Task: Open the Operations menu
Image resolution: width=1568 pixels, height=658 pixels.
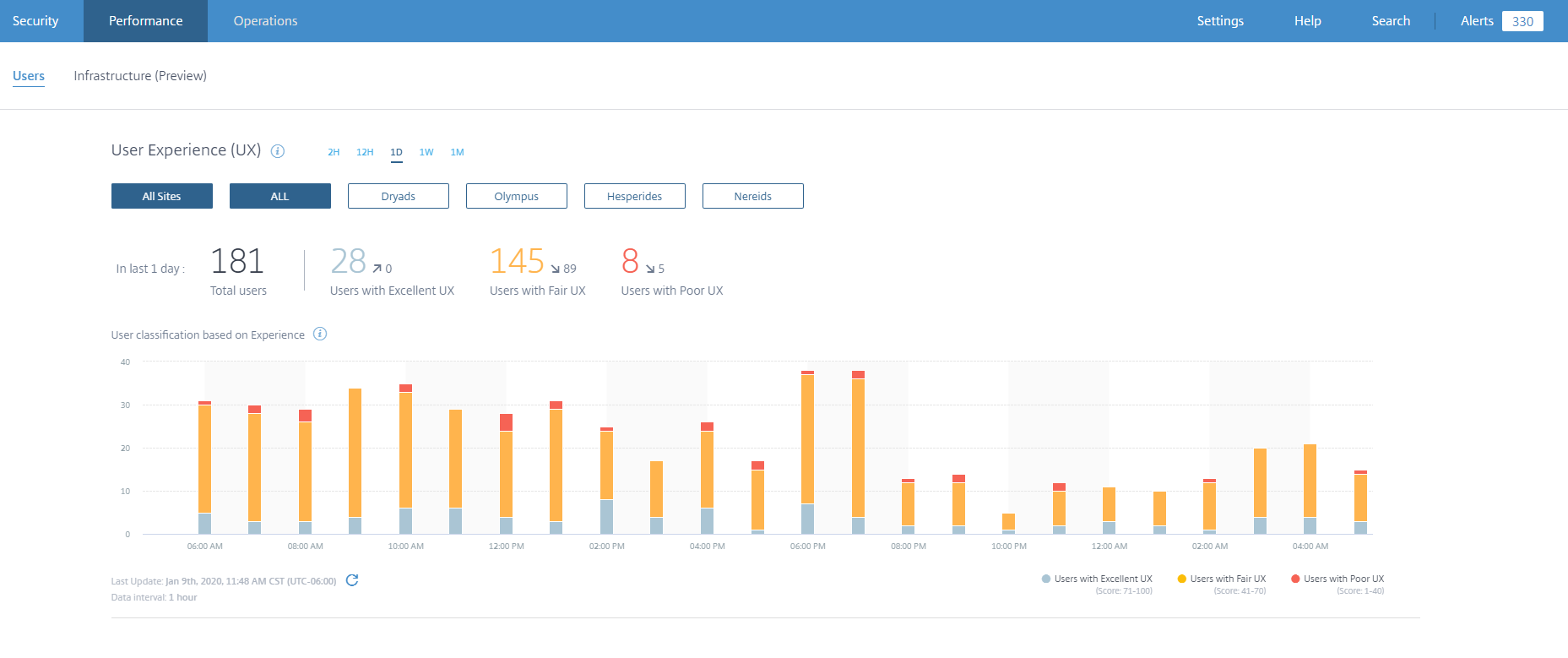Action: [x=265, y=21]
